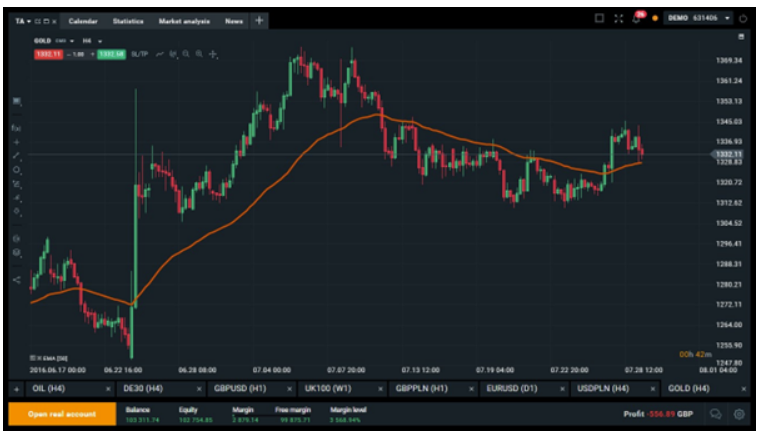Click the plus add tab button
The image size is (762, 436).
tap(259, 20)
